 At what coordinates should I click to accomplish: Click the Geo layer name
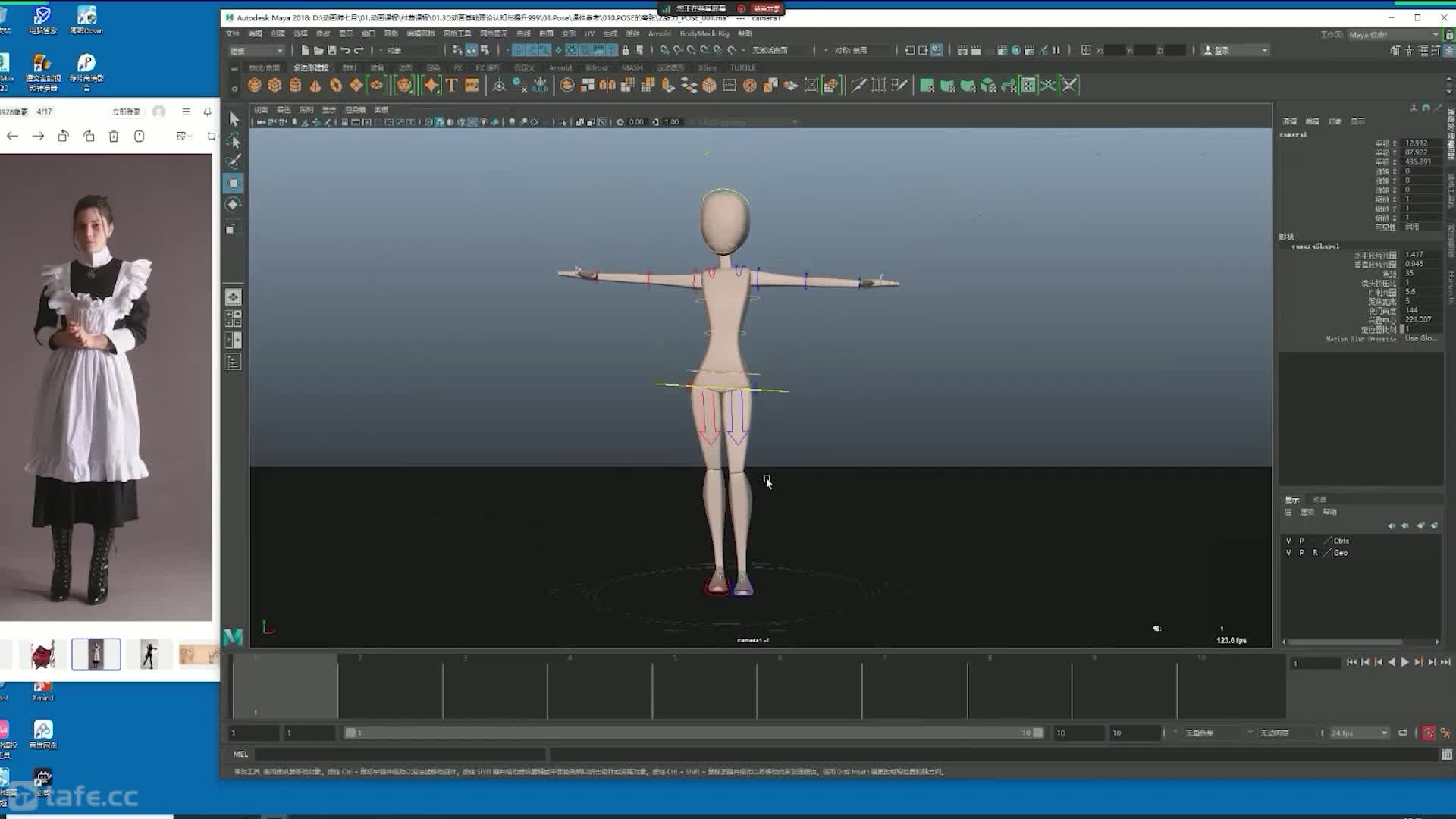(1341, 553)
